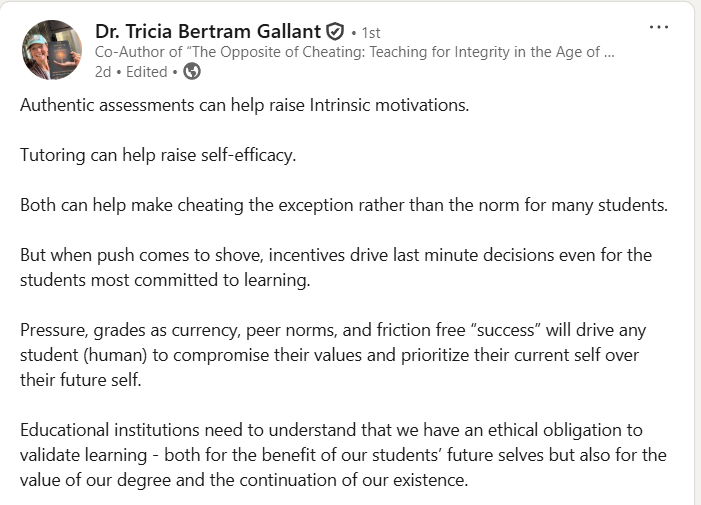Click the Educational institutions need to understand line

[x=331, y=430]
